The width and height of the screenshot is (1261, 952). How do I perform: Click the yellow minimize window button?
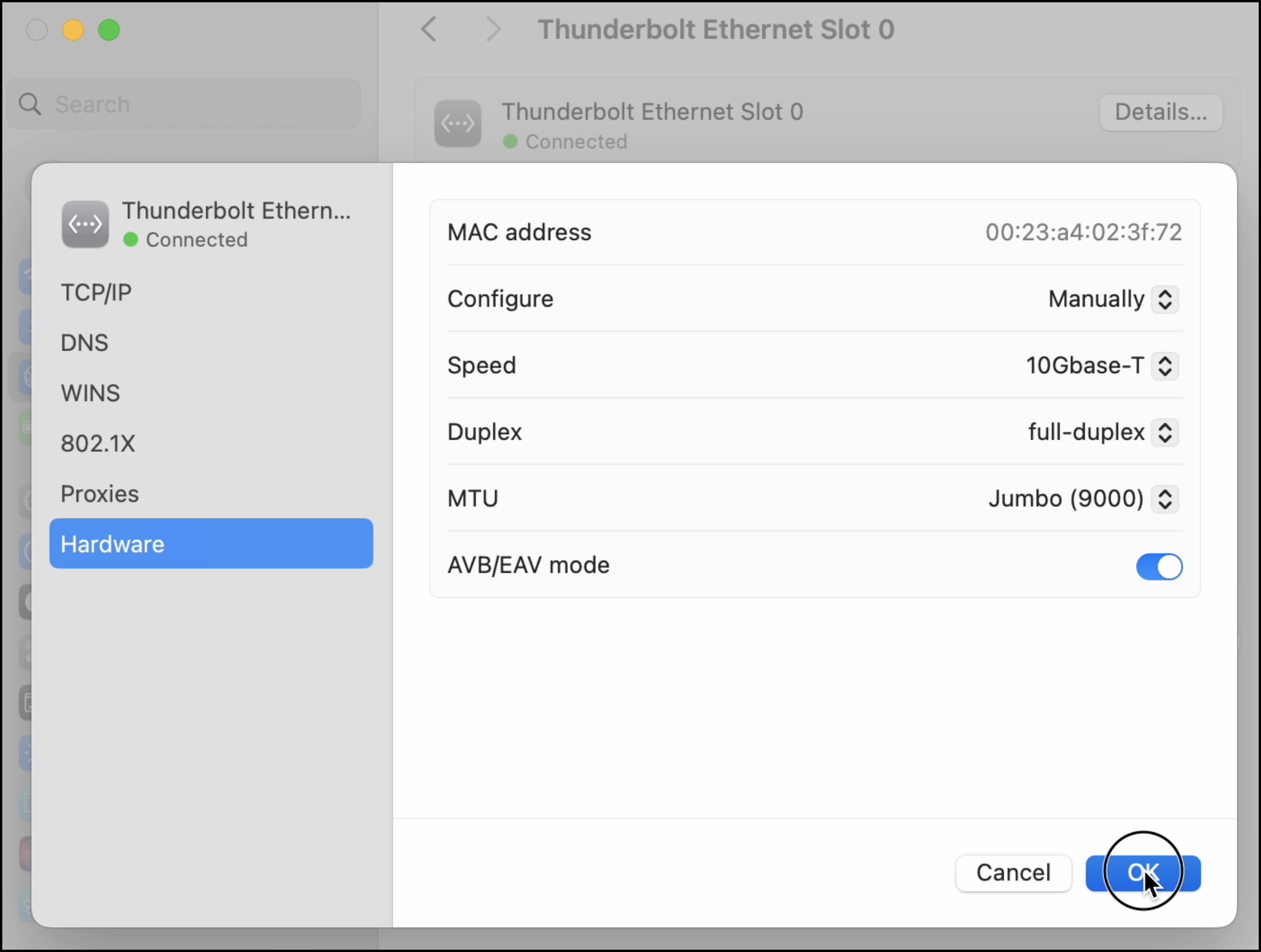click(73, 30)
